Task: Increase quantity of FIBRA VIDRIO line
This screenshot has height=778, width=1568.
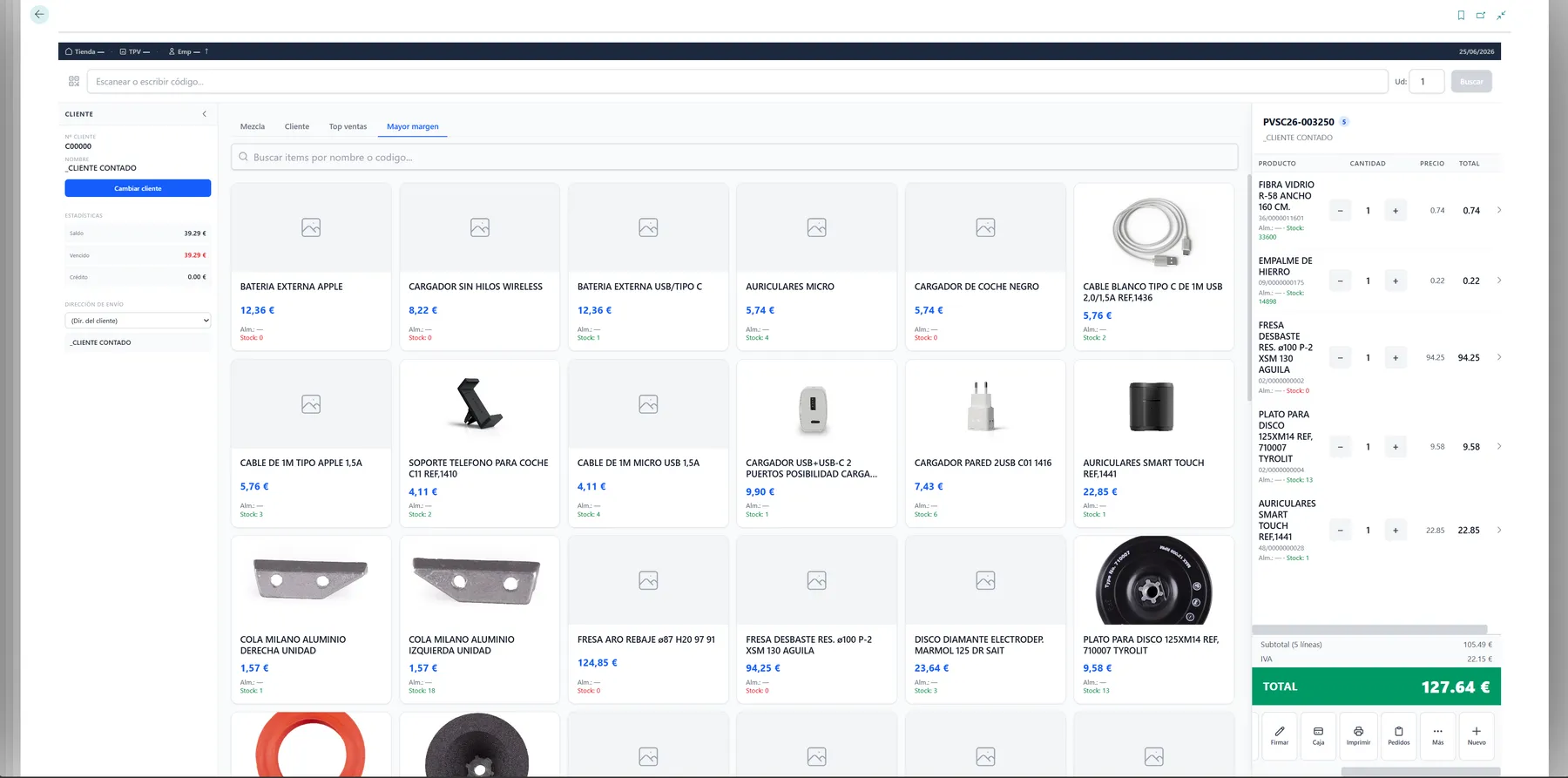Action: coord(1396,211)
